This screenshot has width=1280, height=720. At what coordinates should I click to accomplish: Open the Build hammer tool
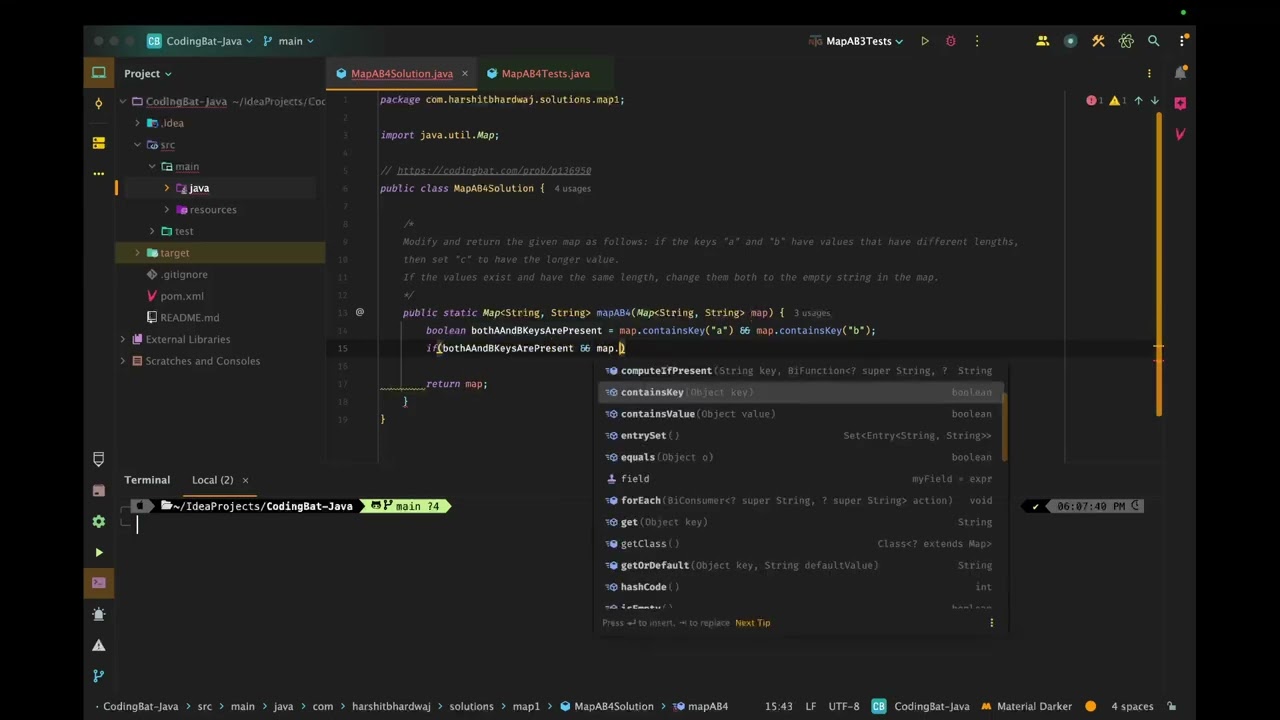[x=1098, y=41]
